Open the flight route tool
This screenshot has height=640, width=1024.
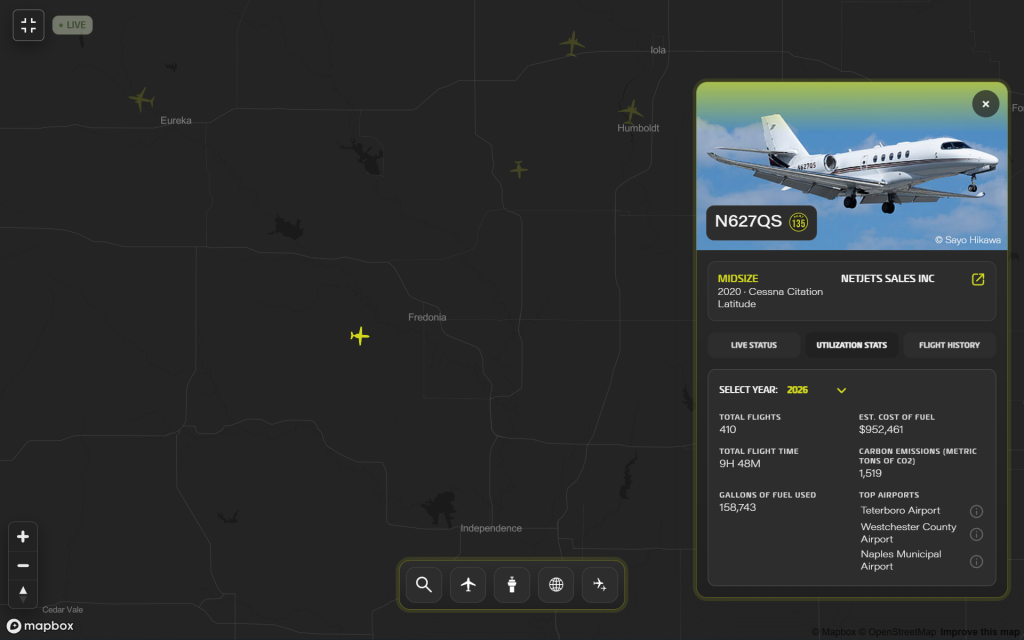point(600,584)
